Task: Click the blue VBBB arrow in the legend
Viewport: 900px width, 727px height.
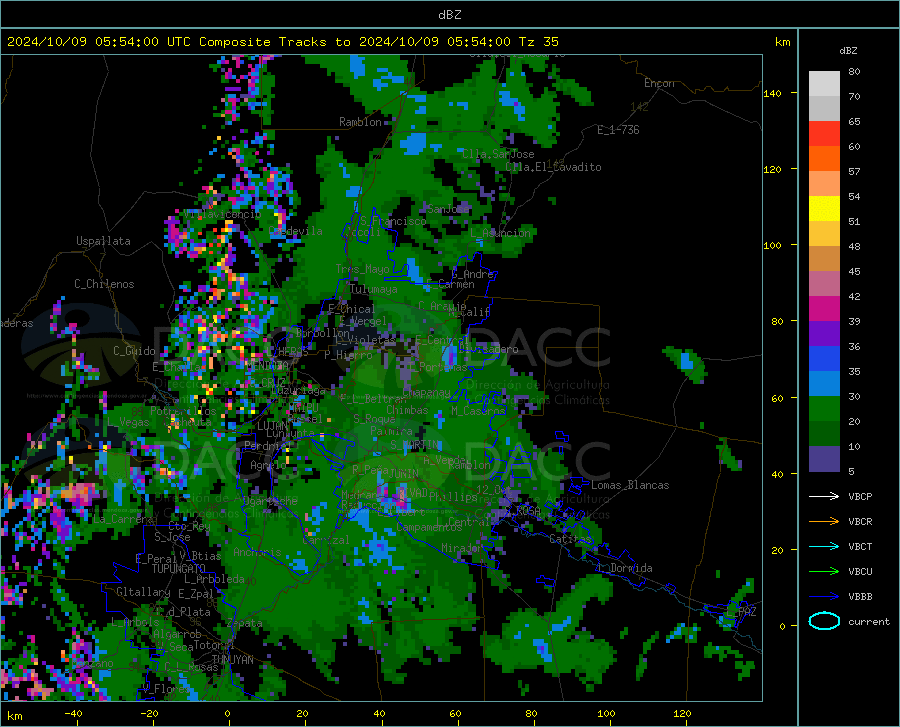Action: point(824,597)
